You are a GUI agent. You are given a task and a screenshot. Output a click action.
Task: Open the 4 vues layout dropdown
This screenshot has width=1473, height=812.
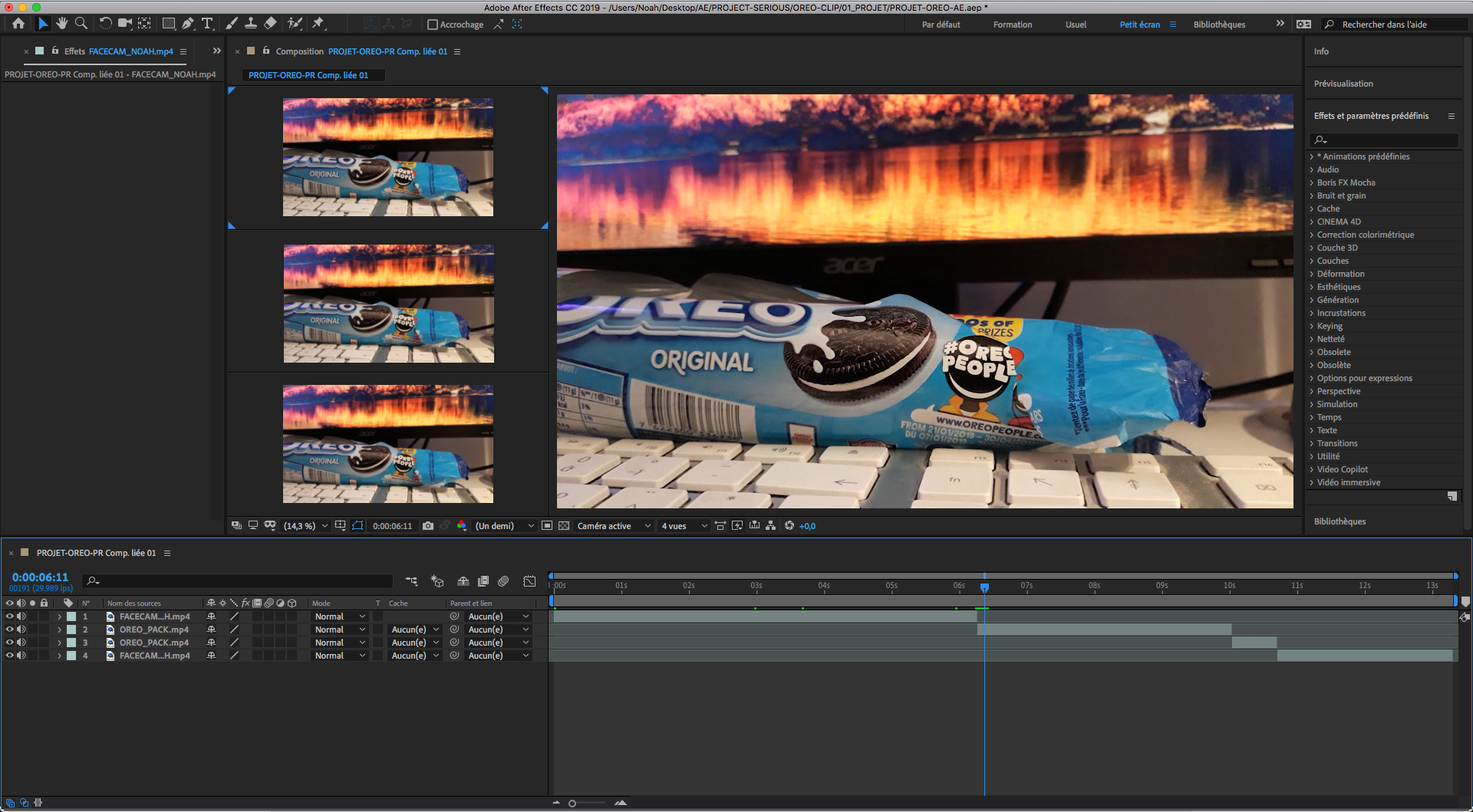coord(684,526)
